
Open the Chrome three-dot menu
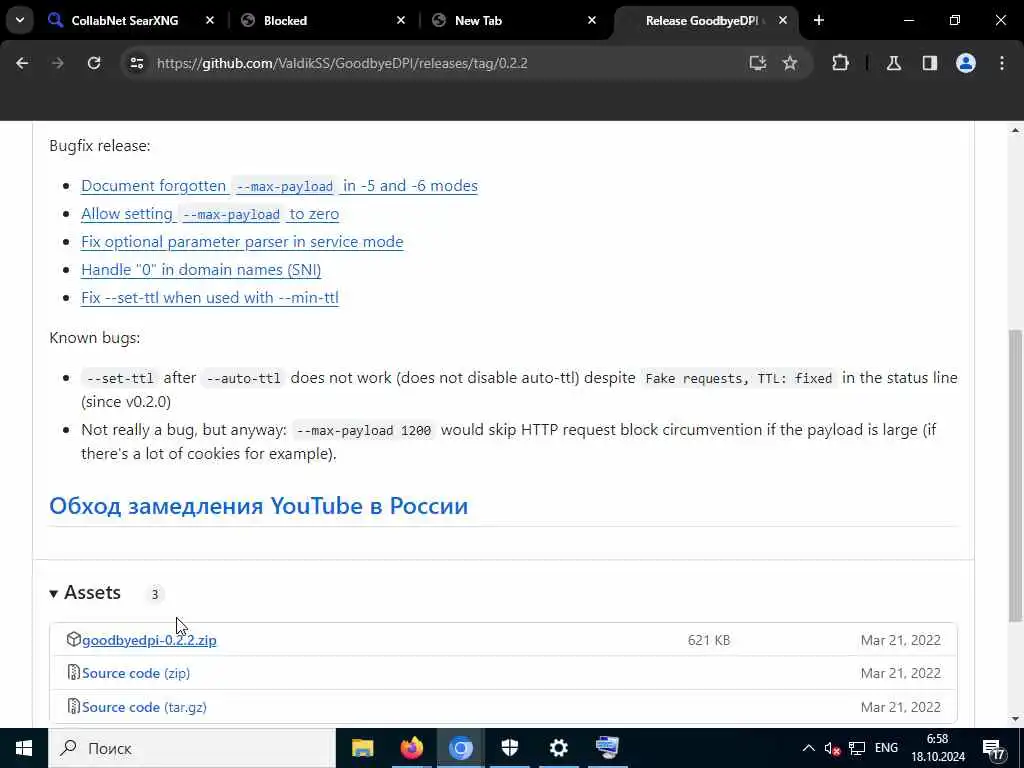pos(1002,63)
